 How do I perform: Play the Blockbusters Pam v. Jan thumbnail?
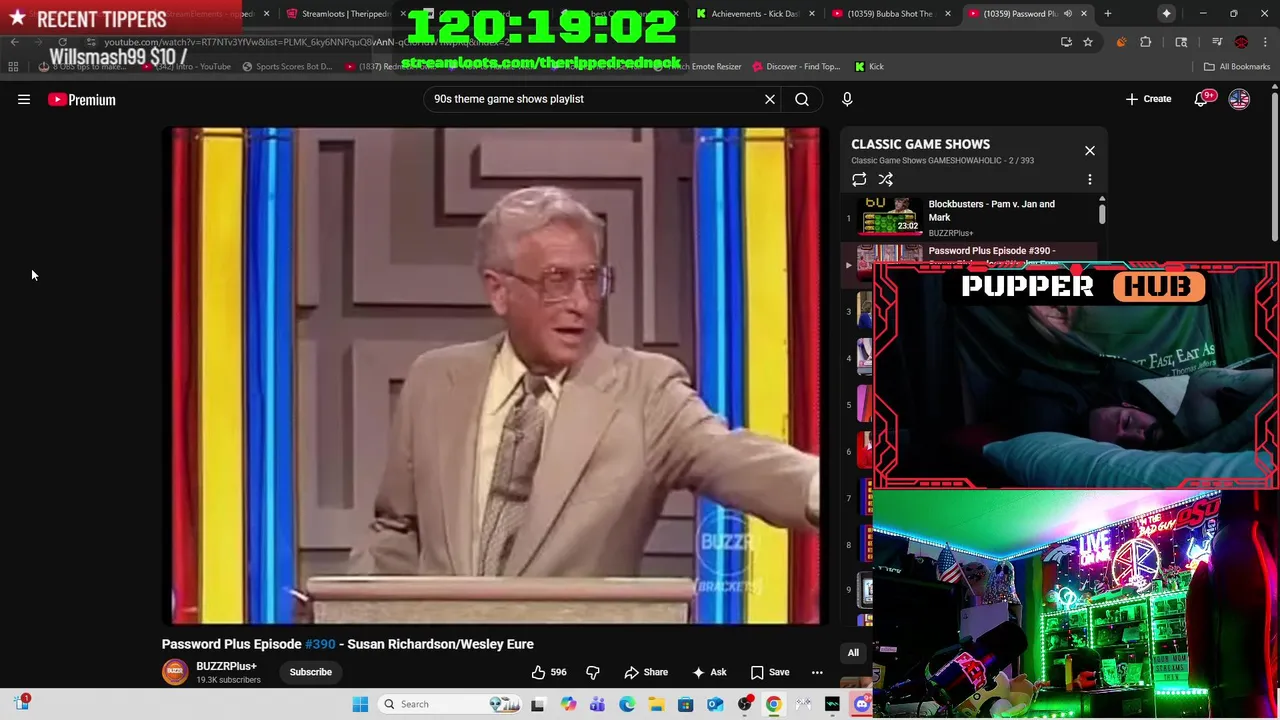pos(890,216)
